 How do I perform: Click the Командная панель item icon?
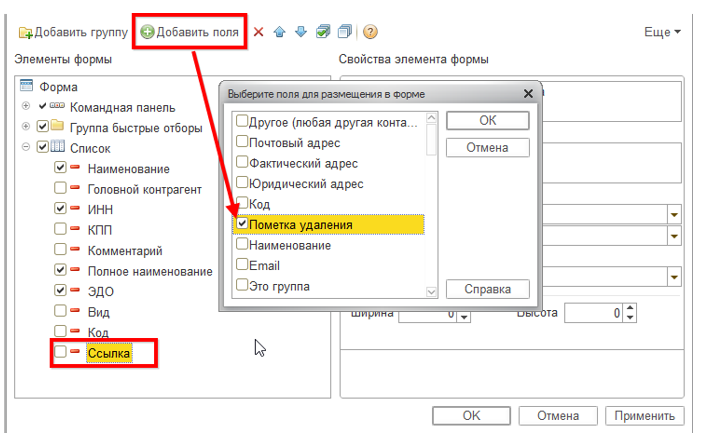pos(57,106)
